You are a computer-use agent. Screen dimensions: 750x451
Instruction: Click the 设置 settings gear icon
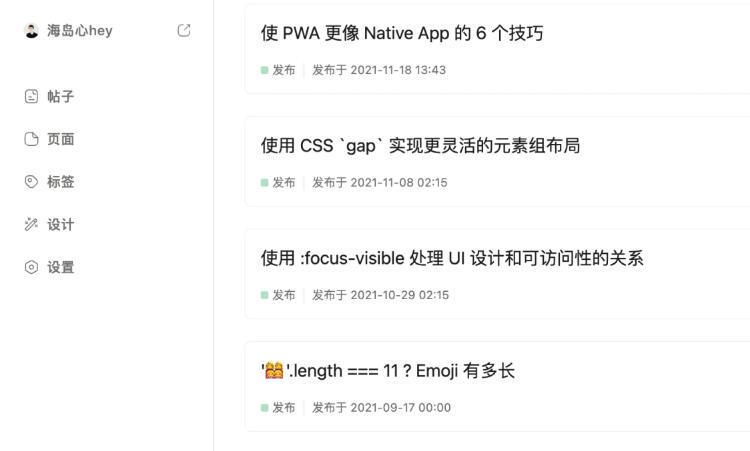click(31, 267)
